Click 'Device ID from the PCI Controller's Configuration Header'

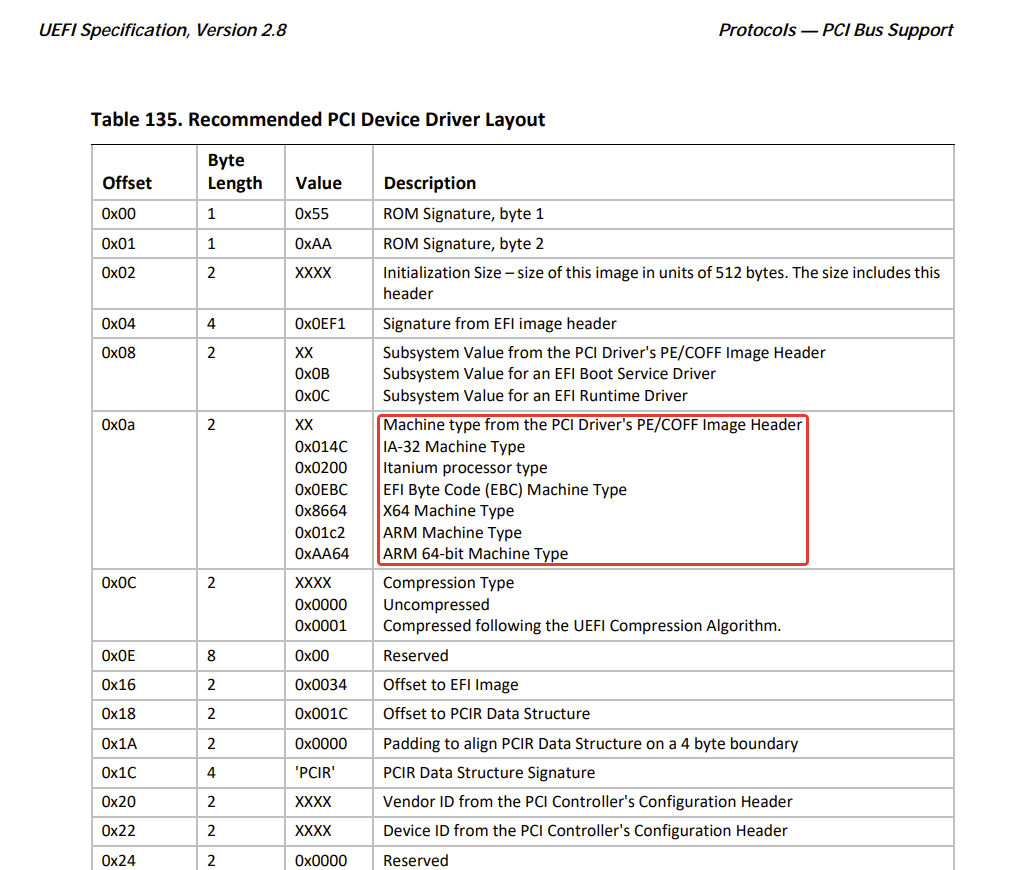(585, 830)
